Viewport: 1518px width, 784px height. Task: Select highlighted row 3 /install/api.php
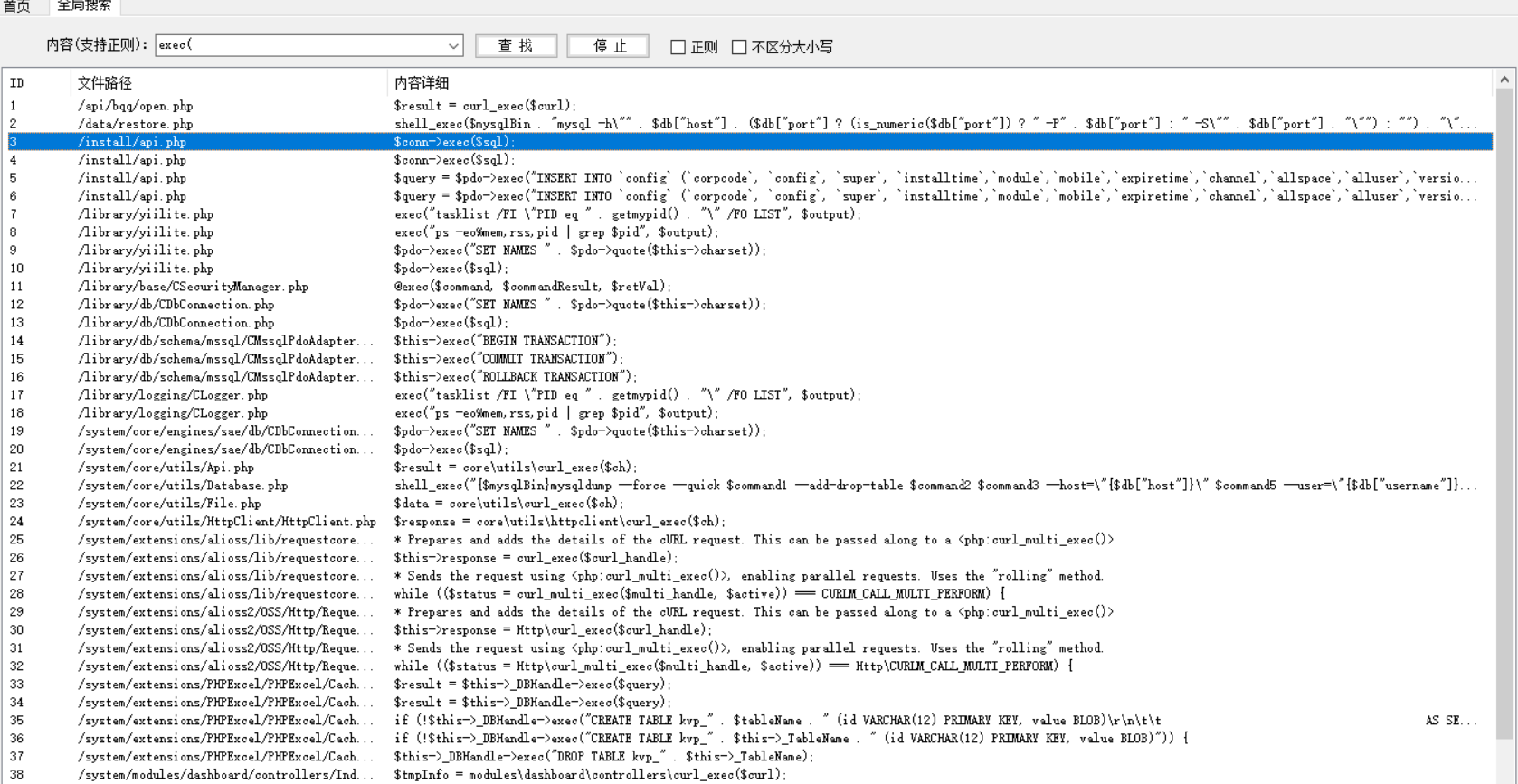click(x=750, y=142)
